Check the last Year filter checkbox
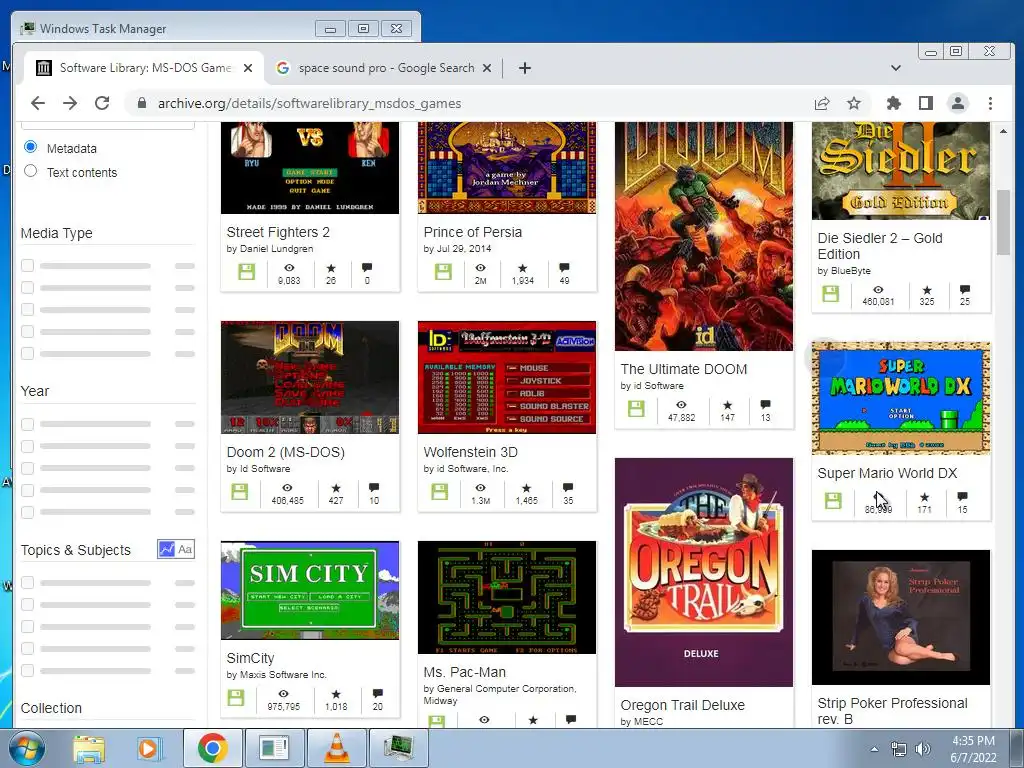This screenshot has height=768, width=1024. coord(27,512)
